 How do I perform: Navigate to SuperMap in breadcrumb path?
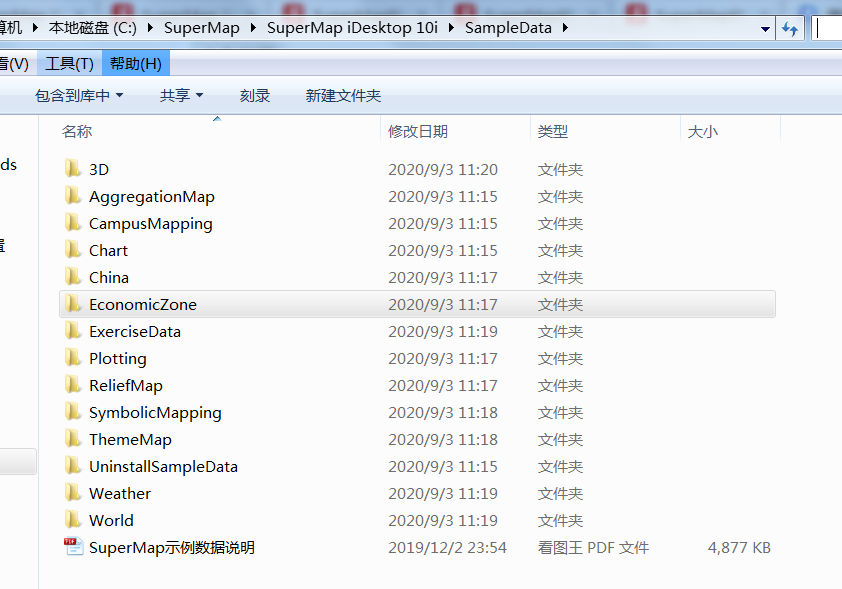[x=202, y=27]
